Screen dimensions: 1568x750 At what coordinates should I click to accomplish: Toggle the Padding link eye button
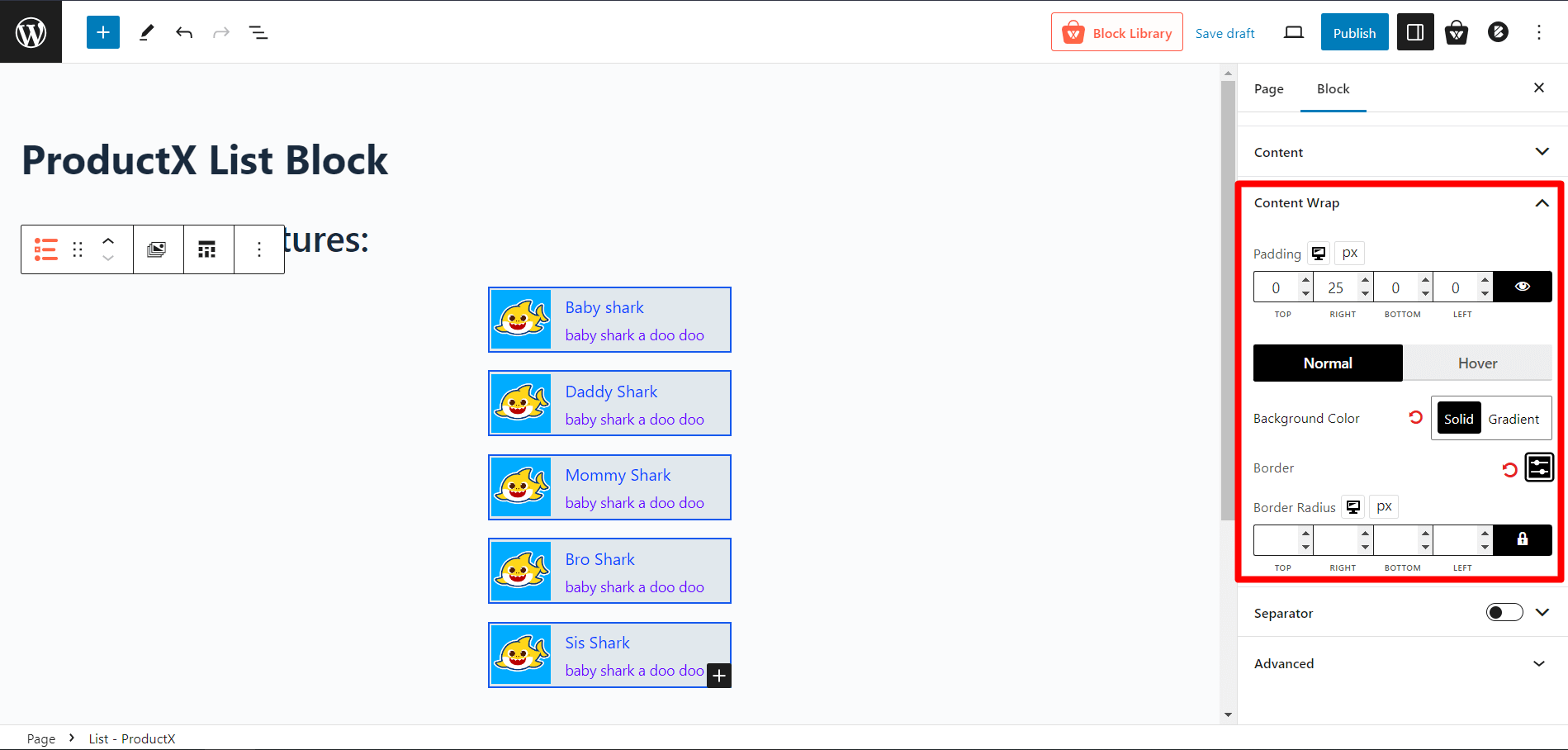[1523, 287]
